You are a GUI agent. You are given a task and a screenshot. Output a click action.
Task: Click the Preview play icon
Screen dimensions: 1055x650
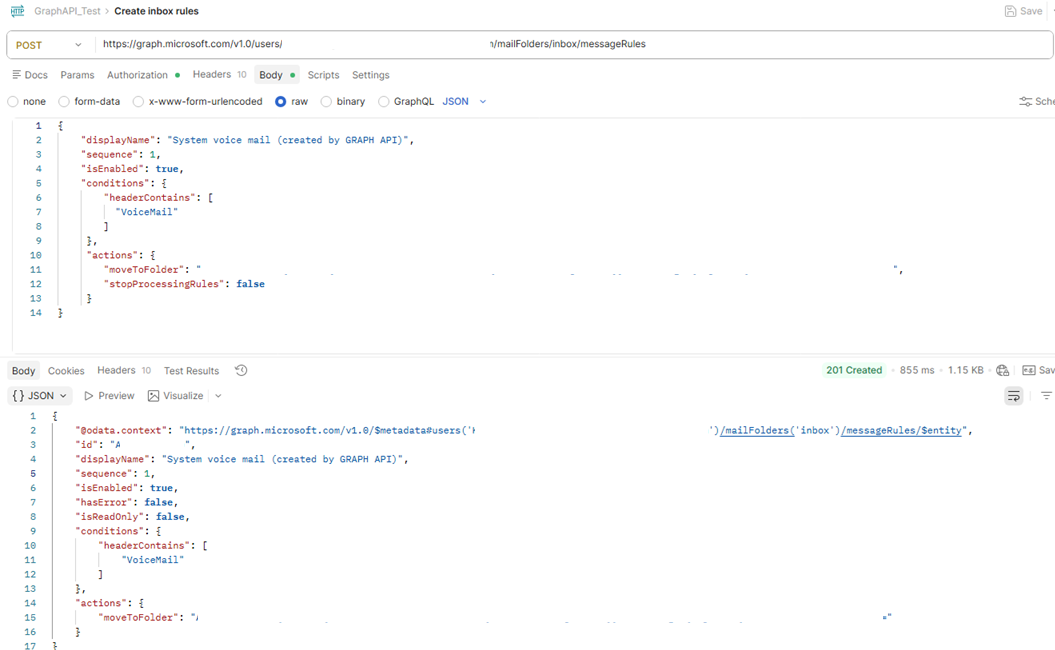coord(89,396)
